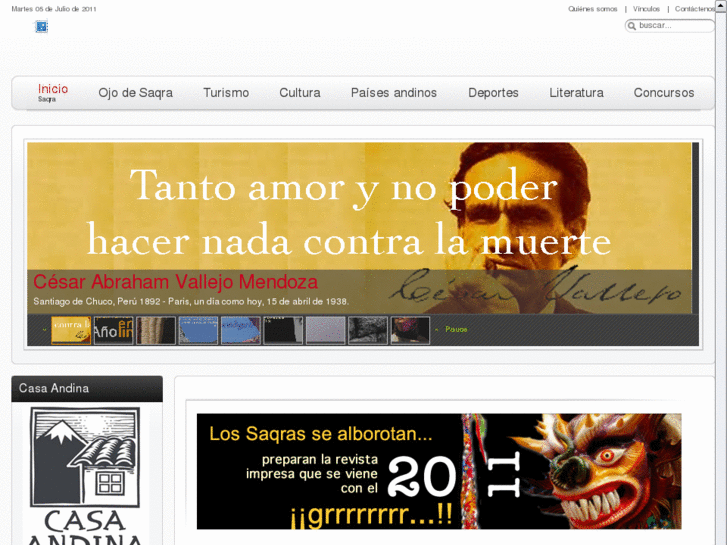Viewport: 727px width, 545px height.
Task: Select the third slideshow thumbnail with stone texture
Action: coord(156,330)
